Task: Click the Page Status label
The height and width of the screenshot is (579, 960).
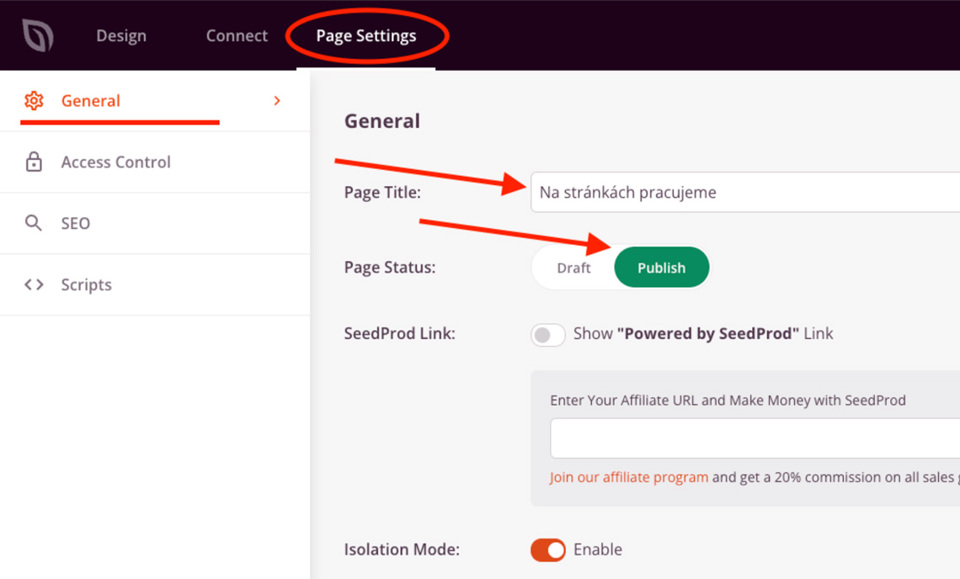Action: coord(390,267)
